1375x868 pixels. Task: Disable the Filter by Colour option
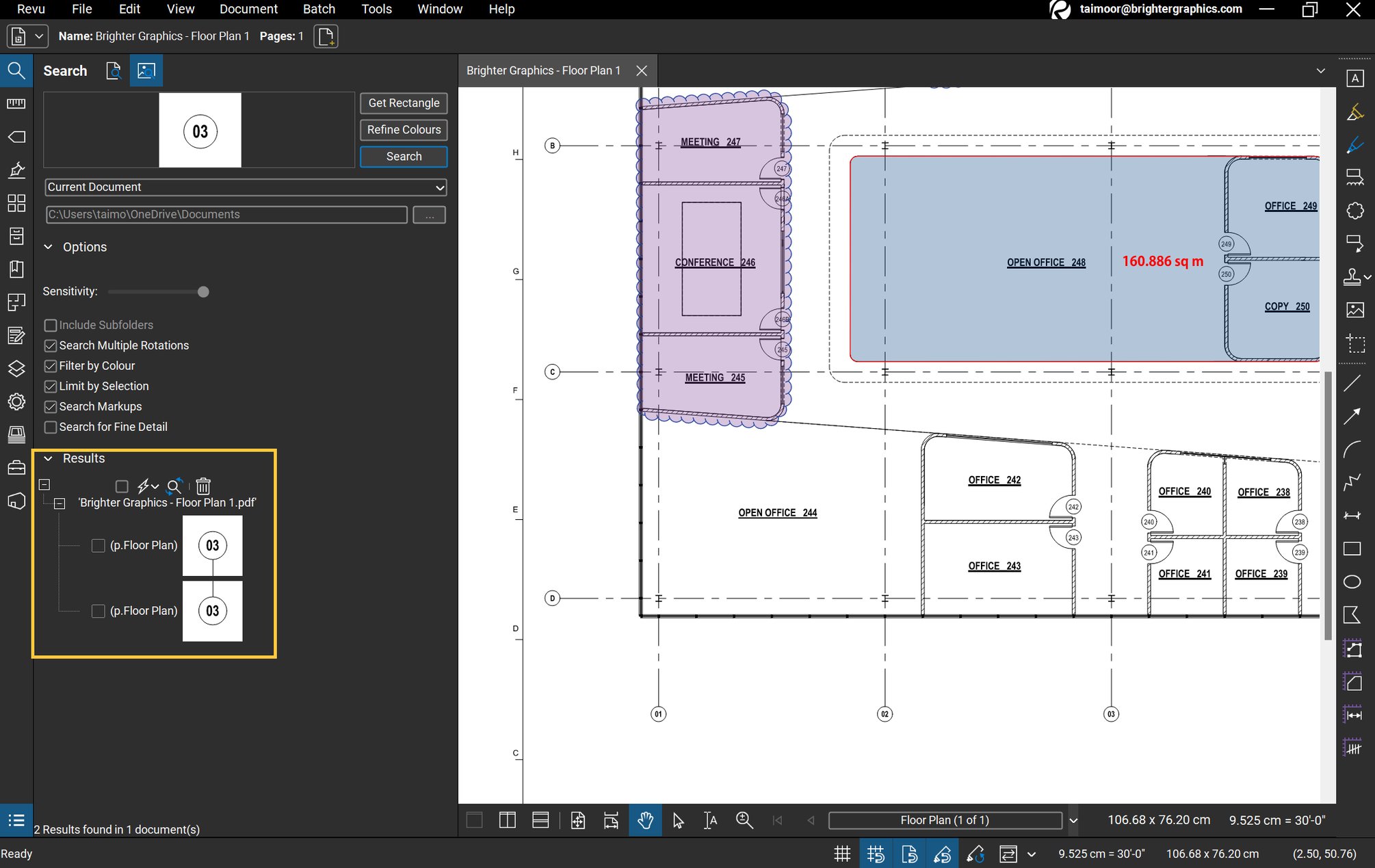(x=51, y=366)
